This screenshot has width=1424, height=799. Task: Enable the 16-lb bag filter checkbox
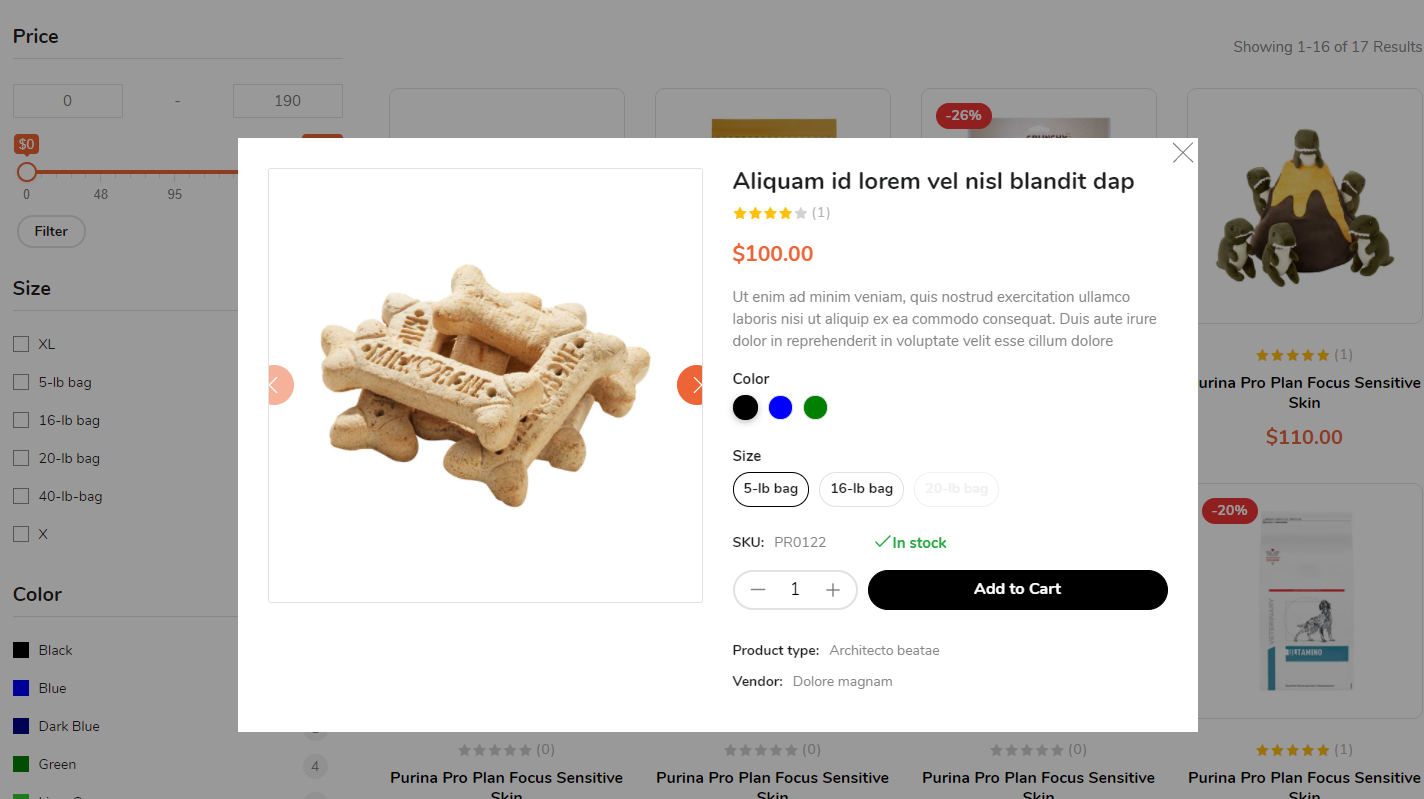(x=21, y=420)
